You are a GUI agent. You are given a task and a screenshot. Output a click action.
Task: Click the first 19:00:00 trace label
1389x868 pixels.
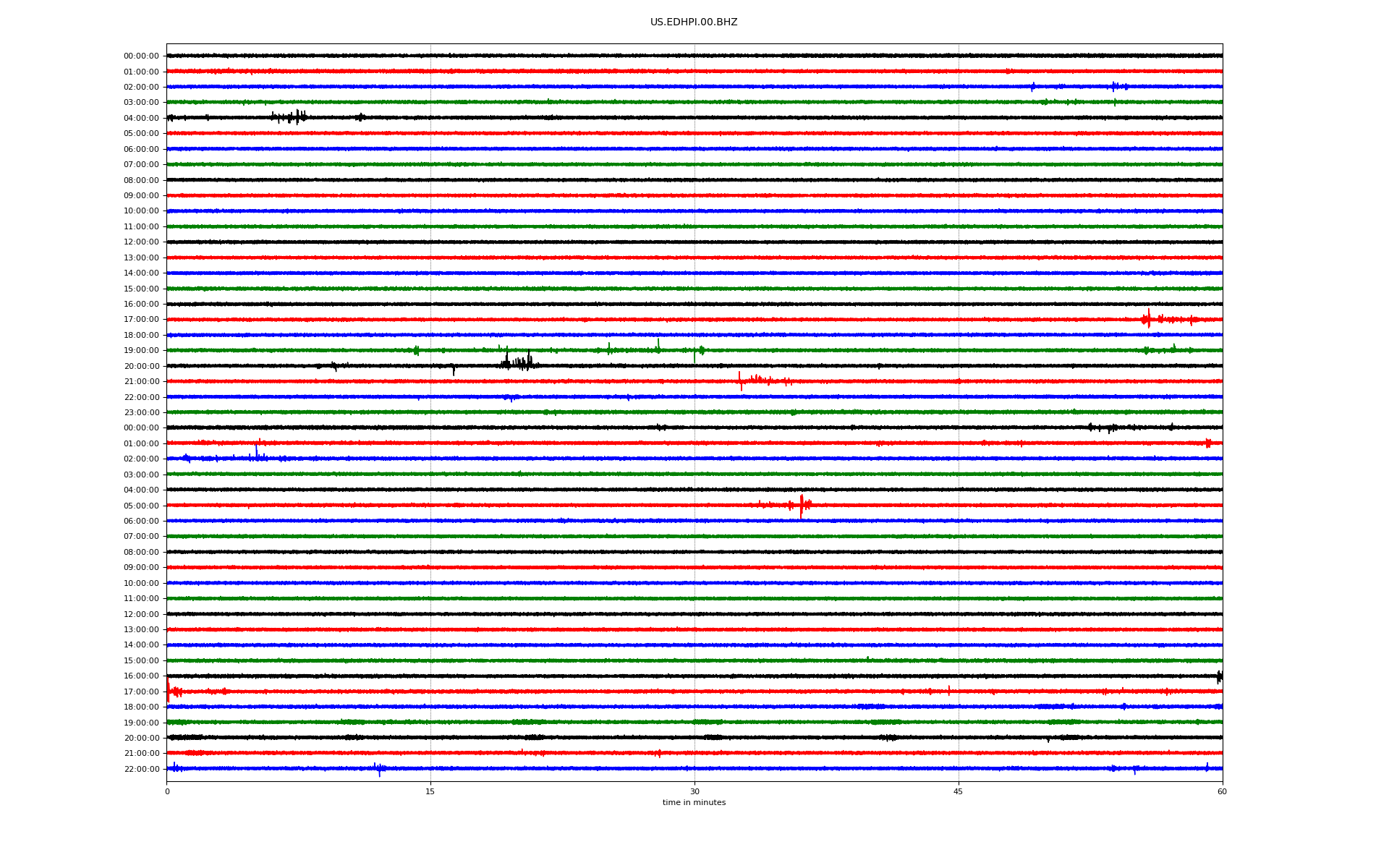tap(141, 351)
